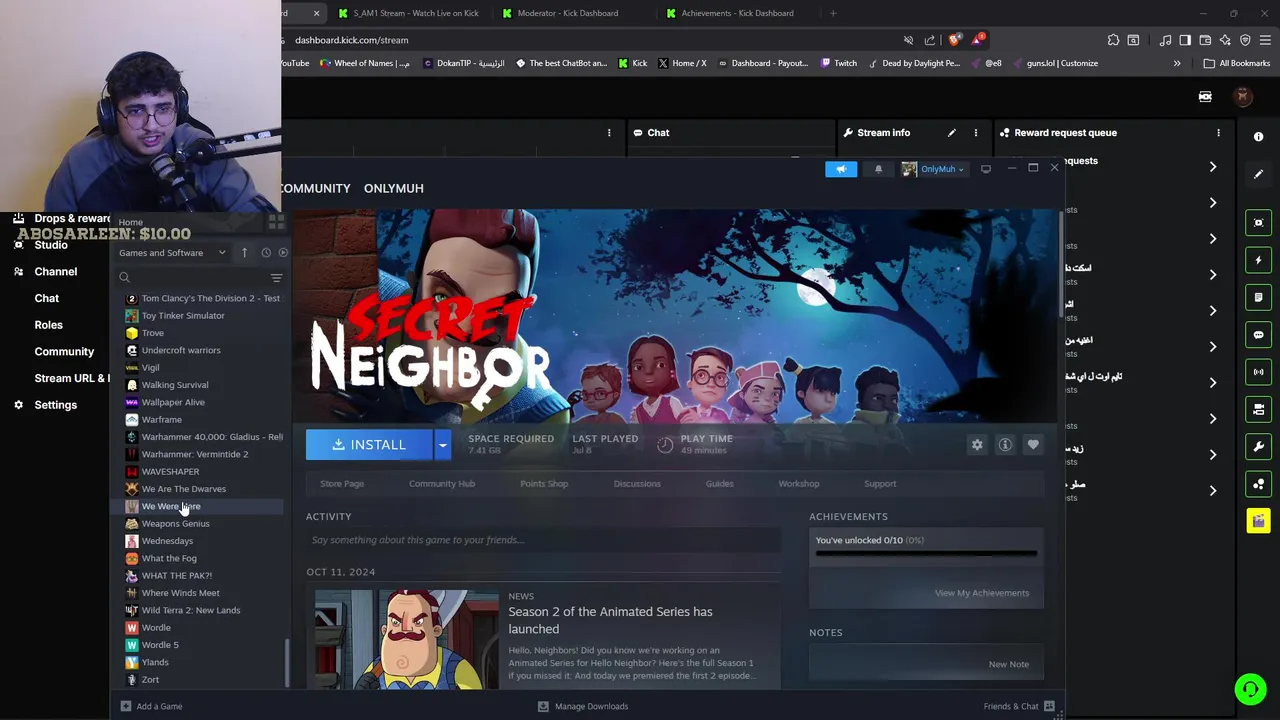Click Add a Game
Screen dimensions: 1280x720
coord(151,706)
